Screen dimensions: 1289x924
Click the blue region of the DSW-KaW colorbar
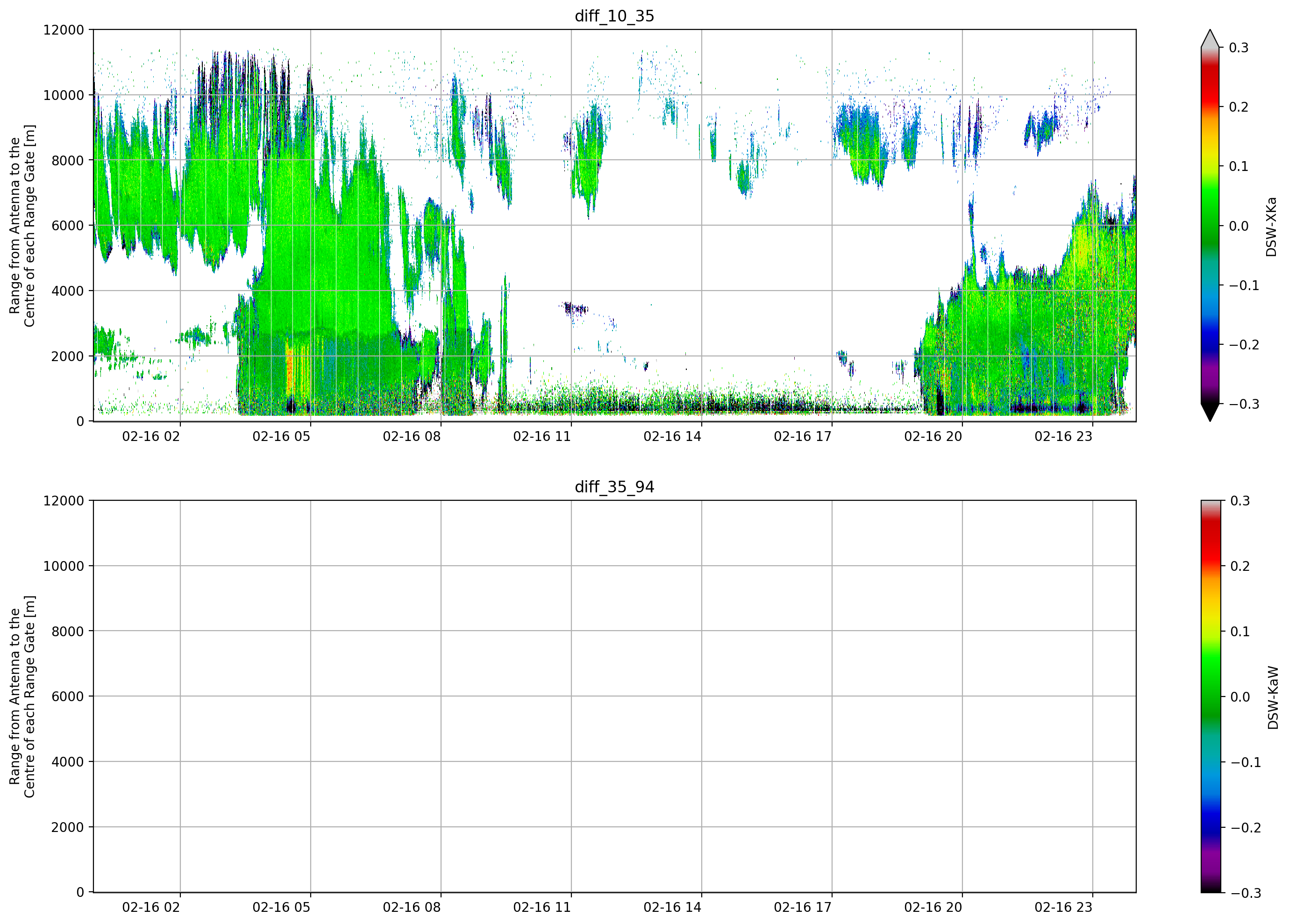(x=1211, y=816)
